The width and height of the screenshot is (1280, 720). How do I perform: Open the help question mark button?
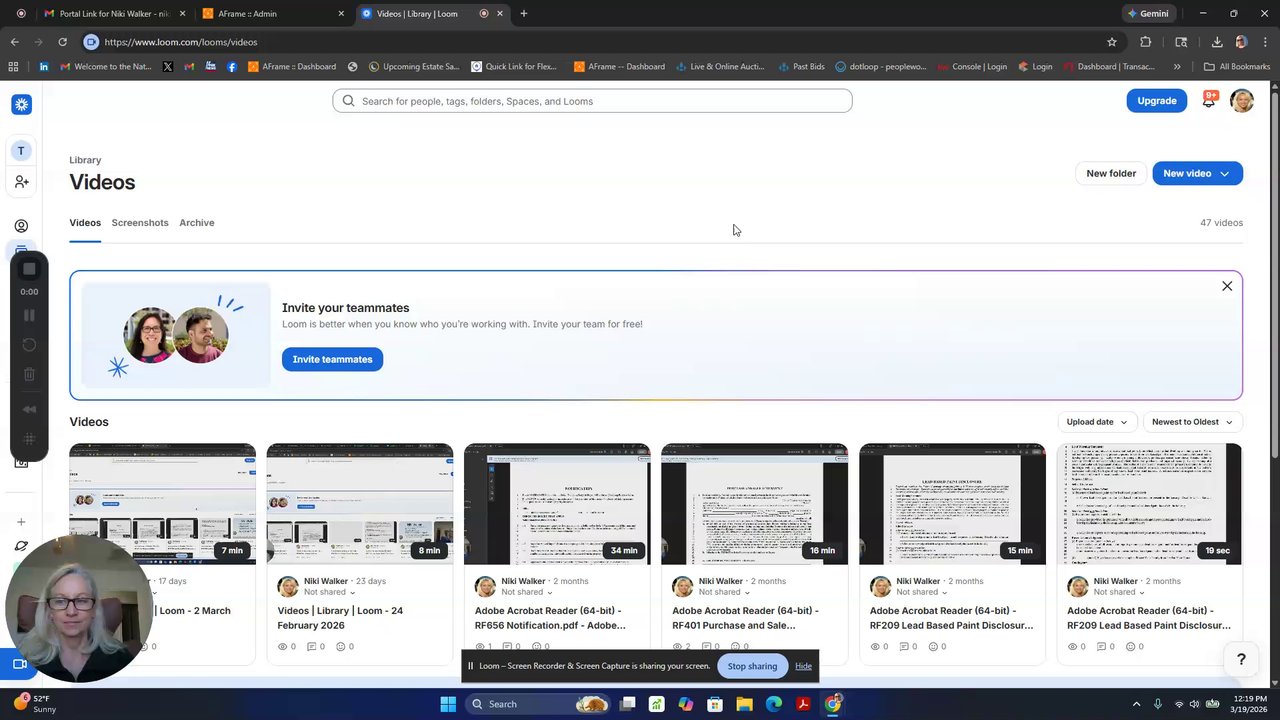(1241, 659)
